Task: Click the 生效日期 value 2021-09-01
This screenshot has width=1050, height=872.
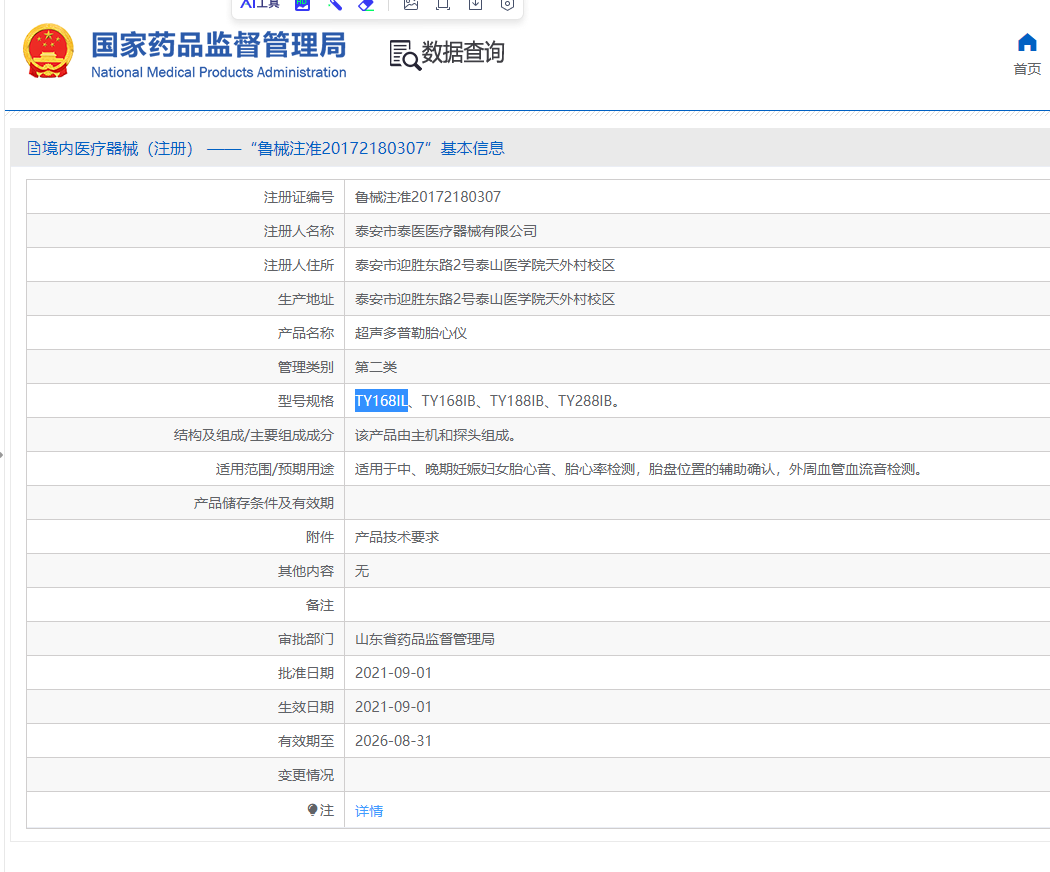Action: click(393, 707)
